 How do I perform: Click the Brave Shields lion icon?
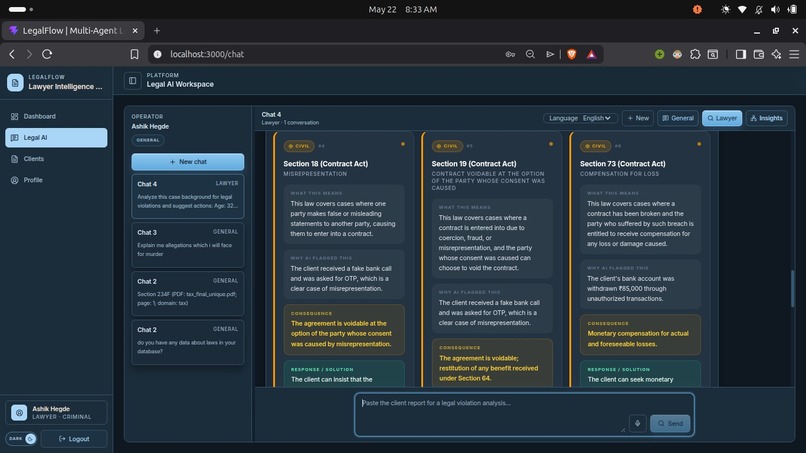tap(572, 54)
